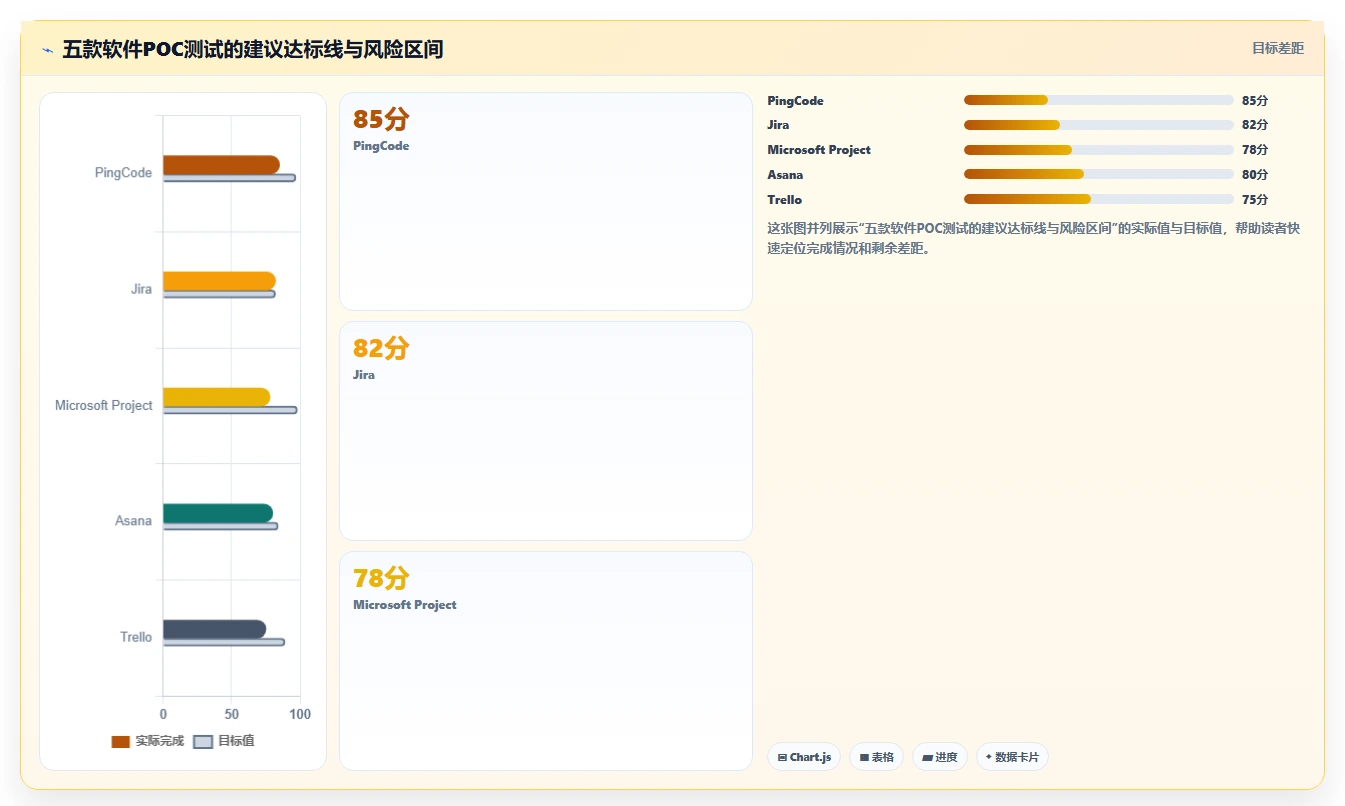Click the Microsoft Project axis label in the chart

(x=104, y=405)
